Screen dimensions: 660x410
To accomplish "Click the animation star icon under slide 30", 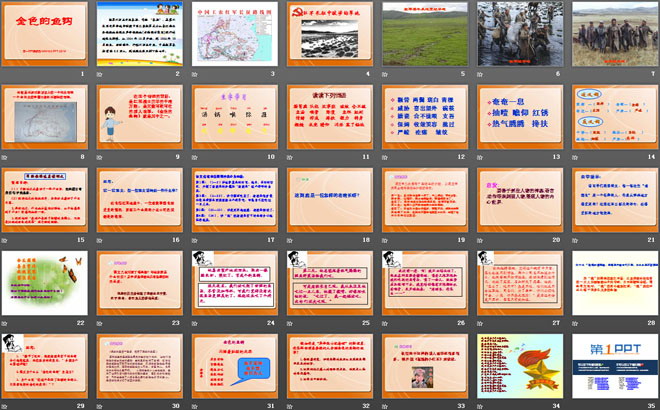I will point(100,406).
